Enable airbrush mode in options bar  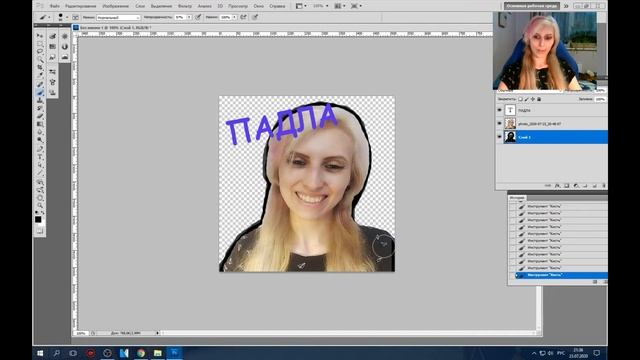coord(243,17)
